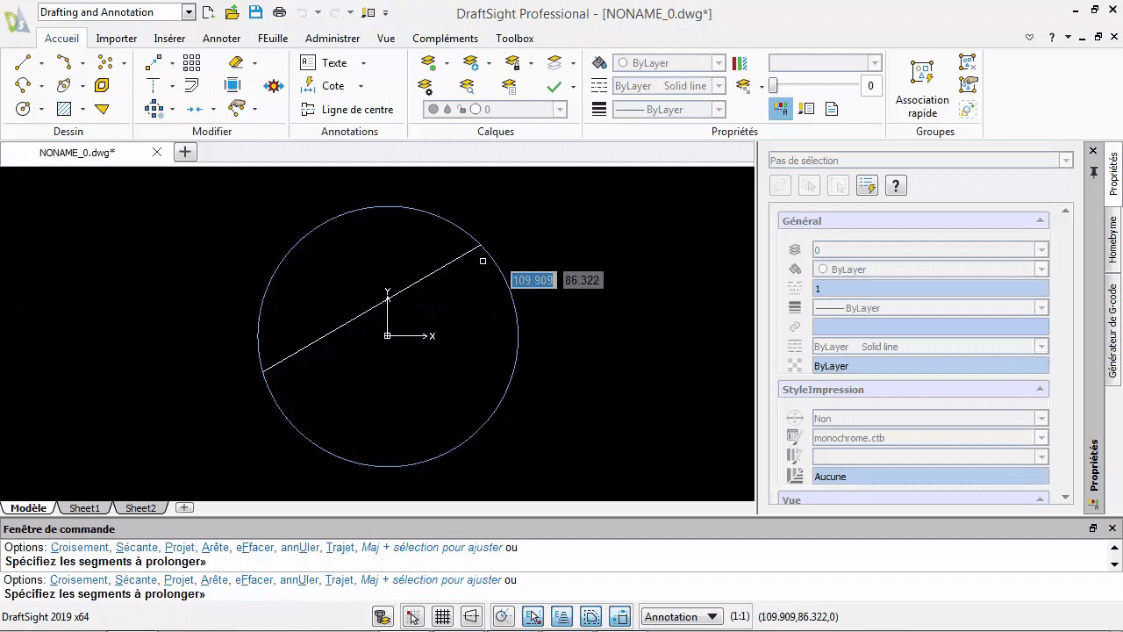Screen dimensions: 1123x632
Task: Click the linetype scale field showing 1
Action: point(930,289)
